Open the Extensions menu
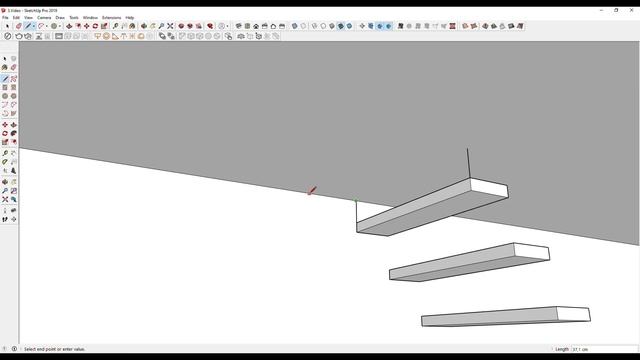The height and width of the screenshot is (360, 640). click(x=111, y=18)
